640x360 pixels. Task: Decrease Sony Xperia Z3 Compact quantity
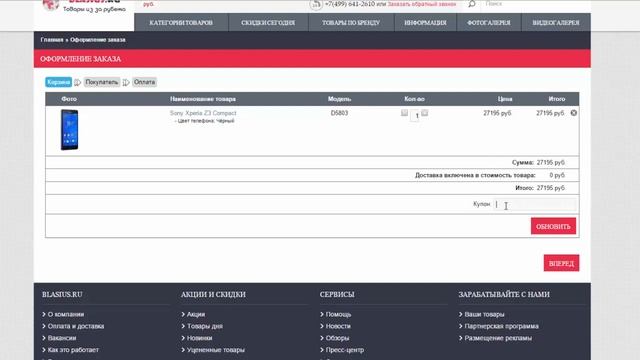404,113
